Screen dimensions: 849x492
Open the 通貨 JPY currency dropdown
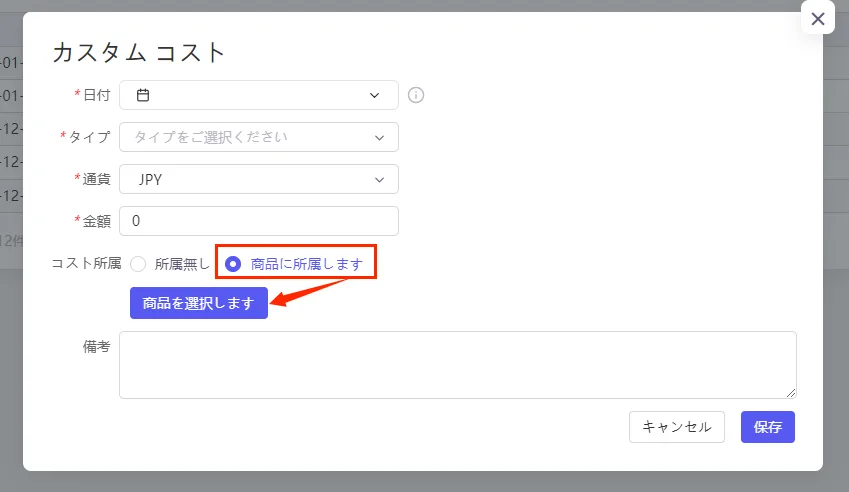point(259,179)
